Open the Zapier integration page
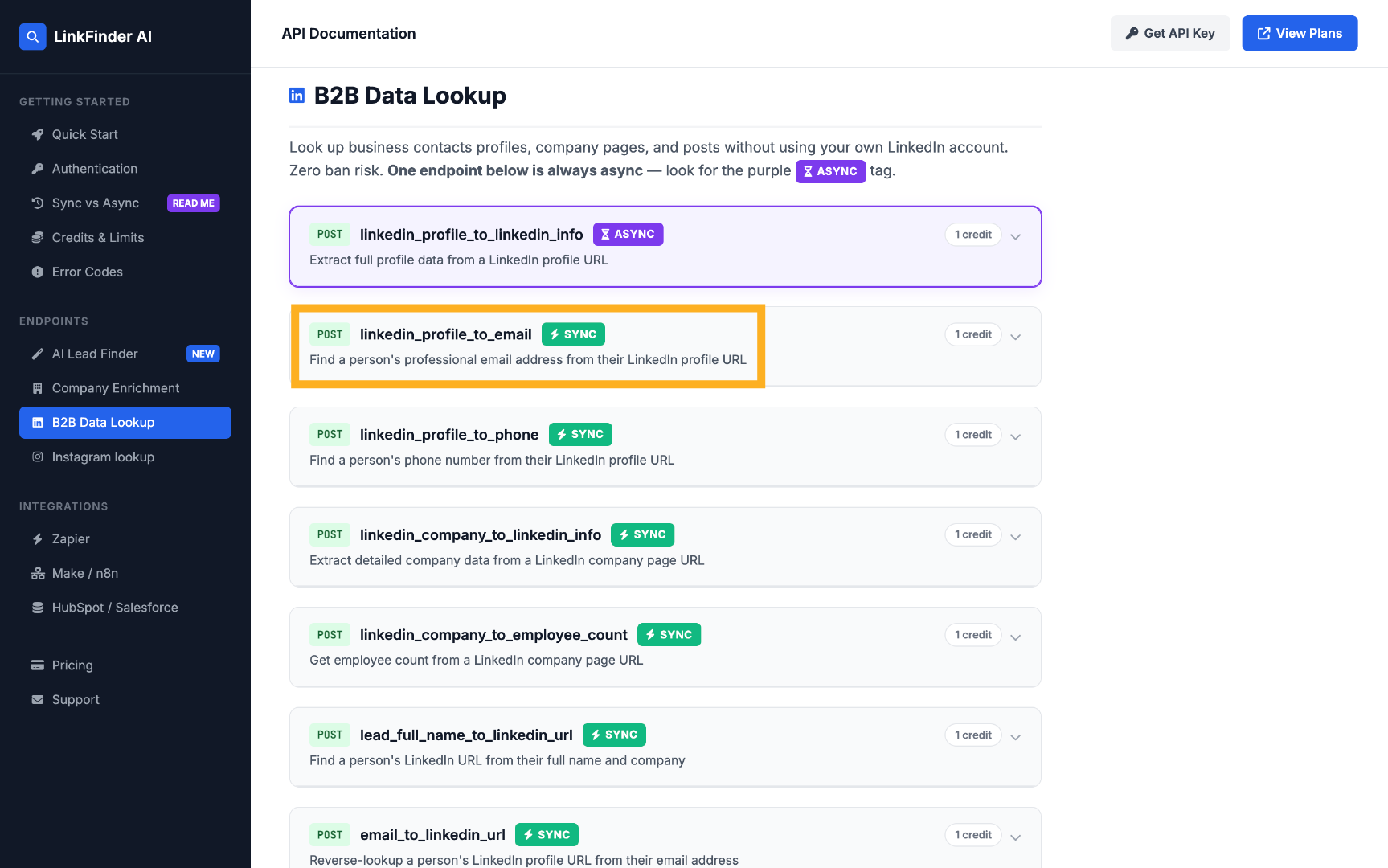This screenshot has height=868, width=1388. 125,539
